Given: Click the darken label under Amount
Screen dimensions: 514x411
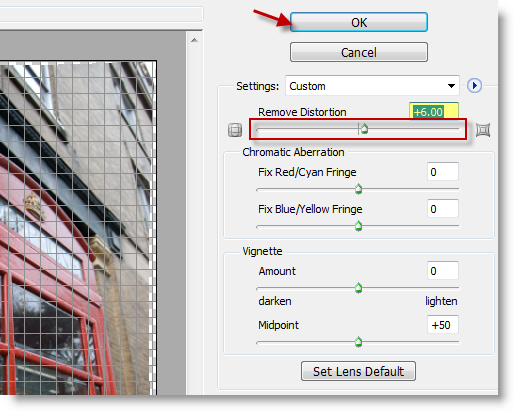Looking at the screenshot, I should 275,301.
